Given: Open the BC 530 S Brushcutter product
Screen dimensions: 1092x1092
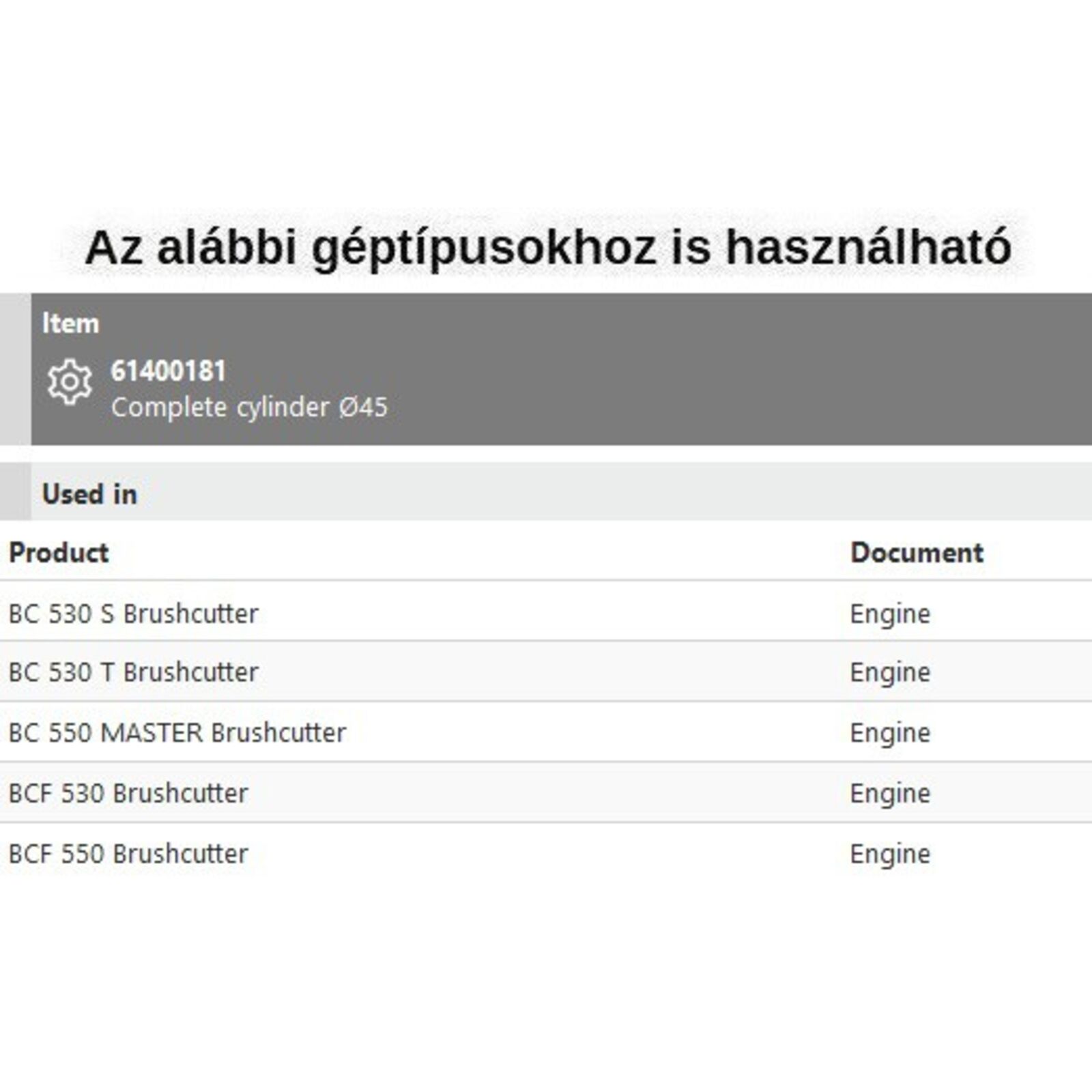Looking at the screenshot, I should click(x=133, y=614).
